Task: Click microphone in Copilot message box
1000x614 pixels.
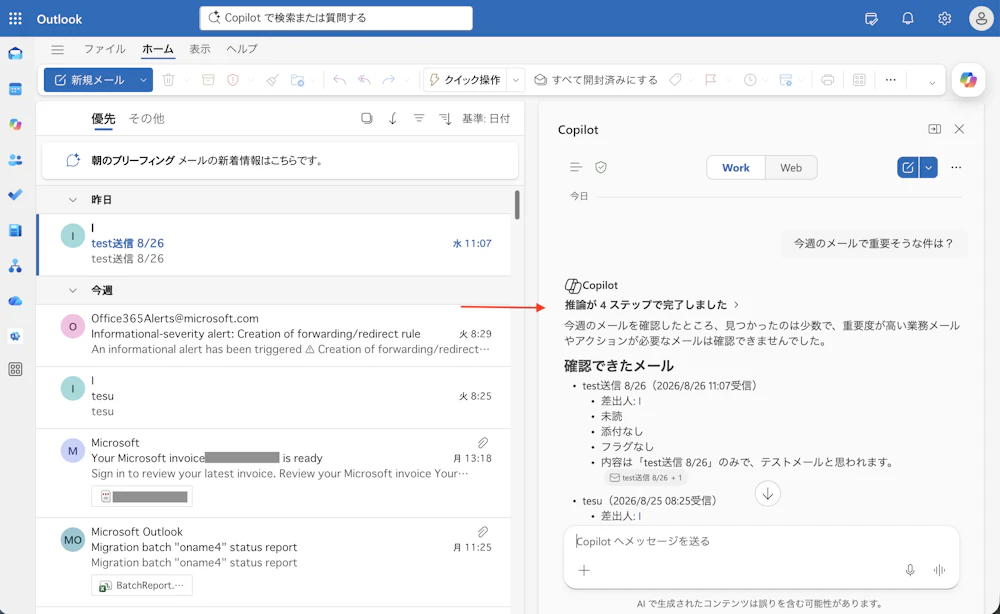Action: [x=910, y=570]
